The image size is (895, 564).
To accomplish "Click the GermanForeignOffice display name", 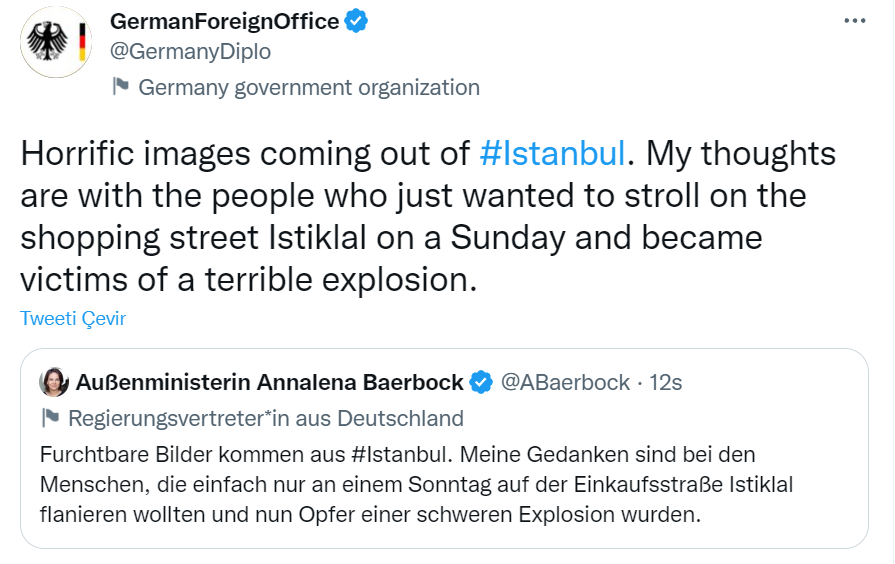I will click(224, 22).
